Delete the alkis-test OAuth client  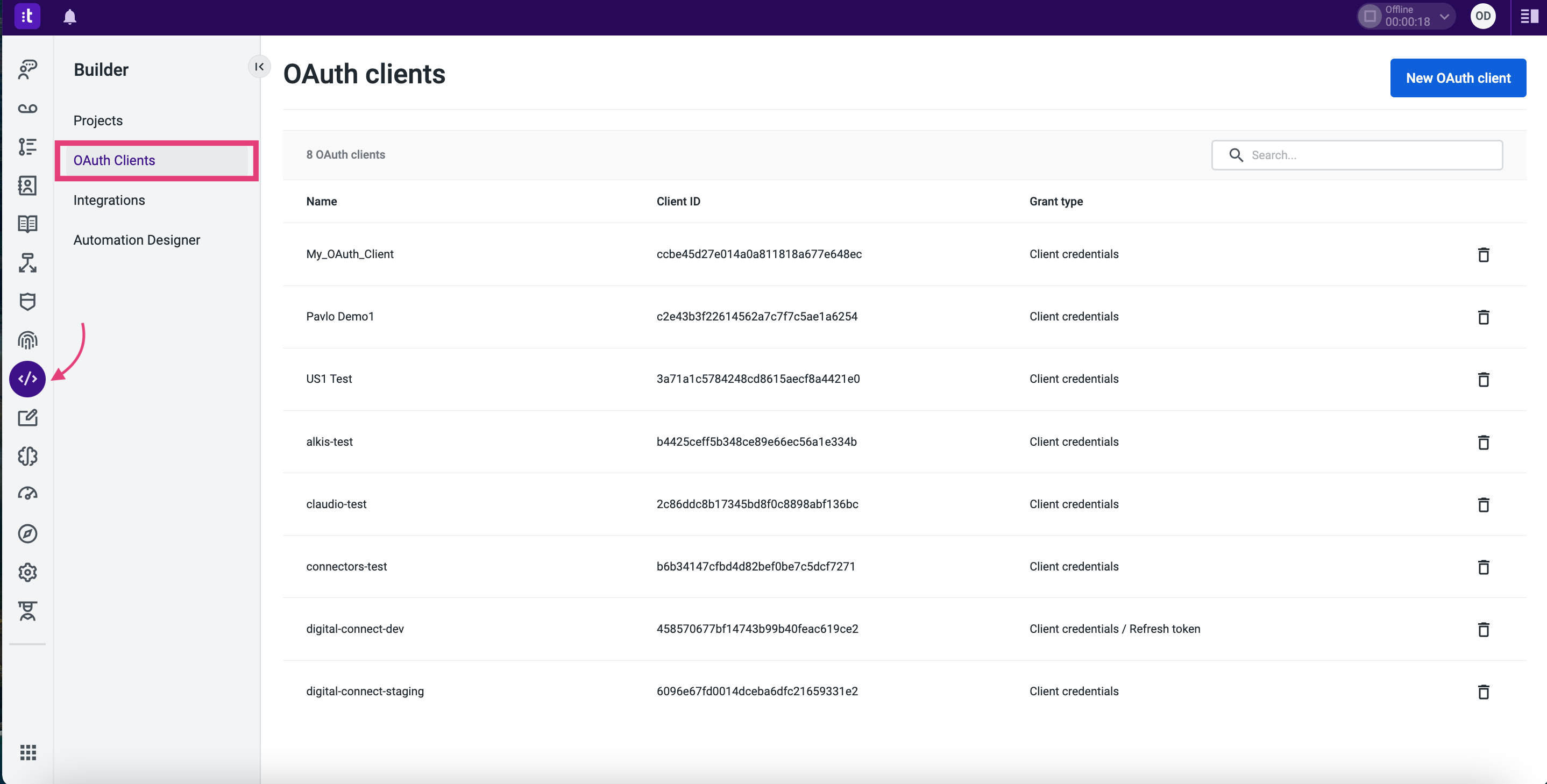[1484, 443]
